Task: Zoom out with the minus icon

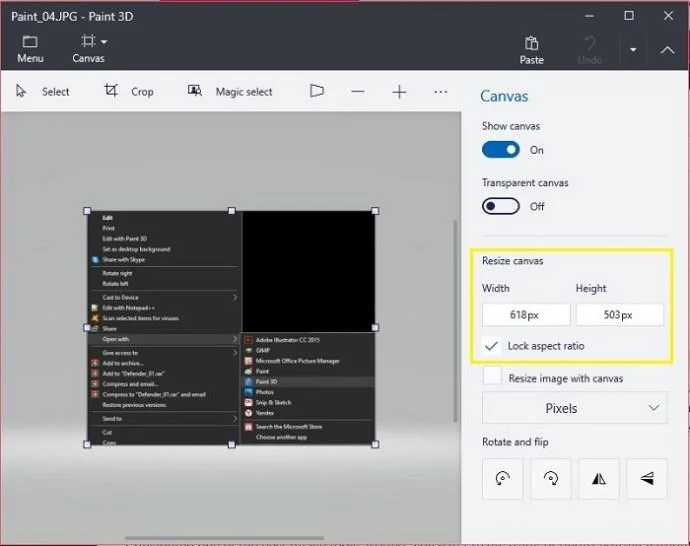Action: point(357,91)
